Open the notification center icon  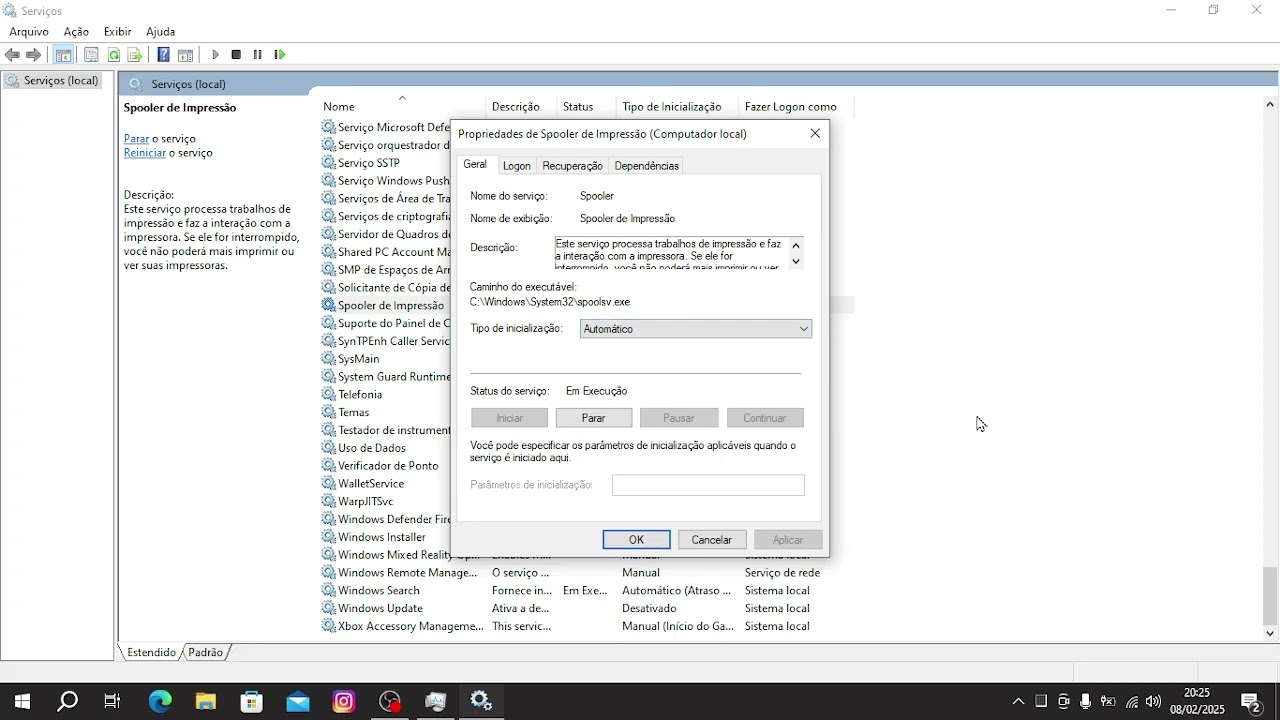point(1251,702)
